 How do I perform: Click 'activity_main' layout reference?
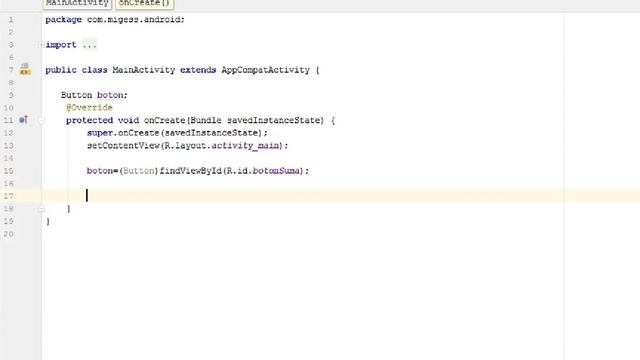coord(245,146)
